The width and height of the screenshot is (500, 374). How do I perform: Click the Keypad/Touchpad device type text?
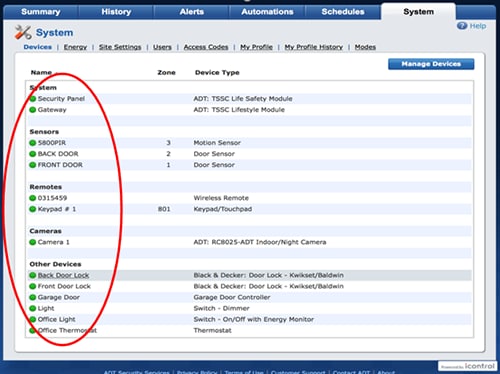(223, 209)
